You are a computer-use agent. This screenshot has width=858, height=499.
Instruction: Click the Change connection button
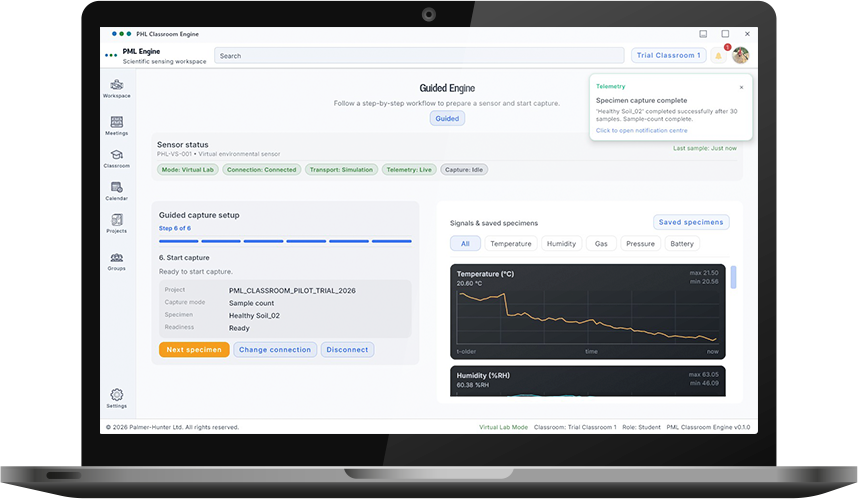(275, 350)
